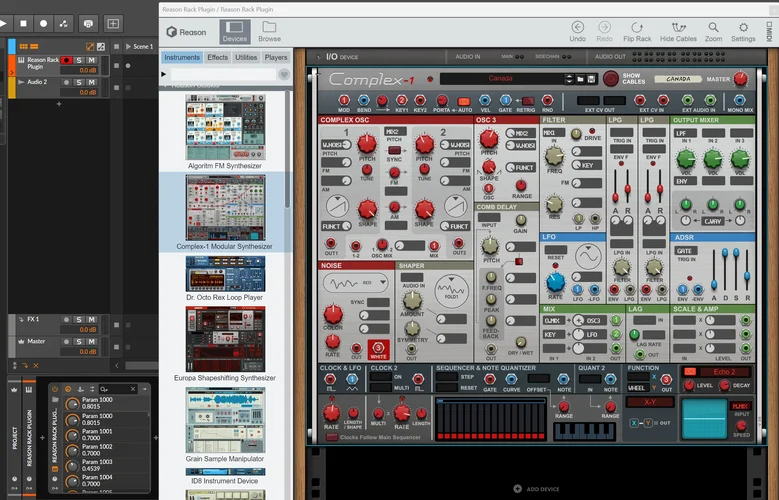Toggle automation write button in transport
This screenshot has width=779, height=500.
(64, 23)
